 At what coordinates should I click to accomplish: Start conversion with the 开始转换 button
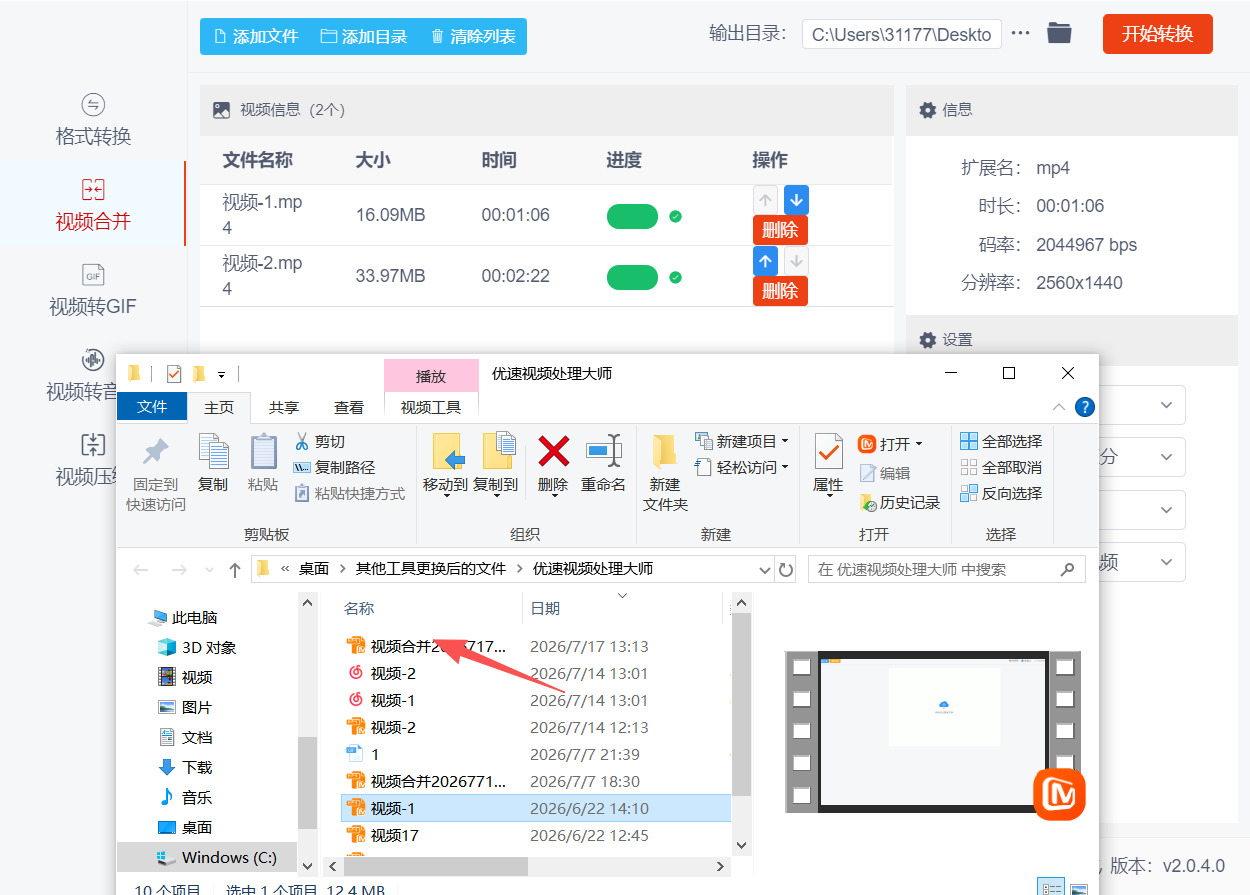point(1157,34)
